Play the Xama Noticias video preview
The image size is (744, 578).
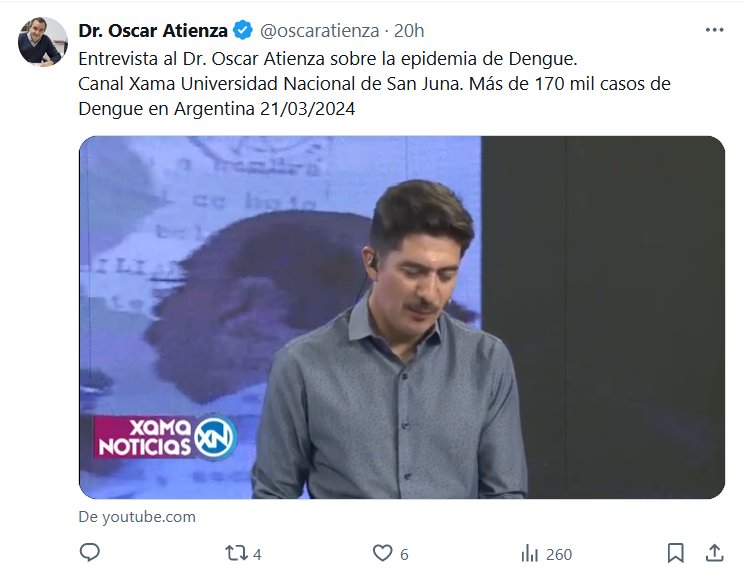coord(401,317)
